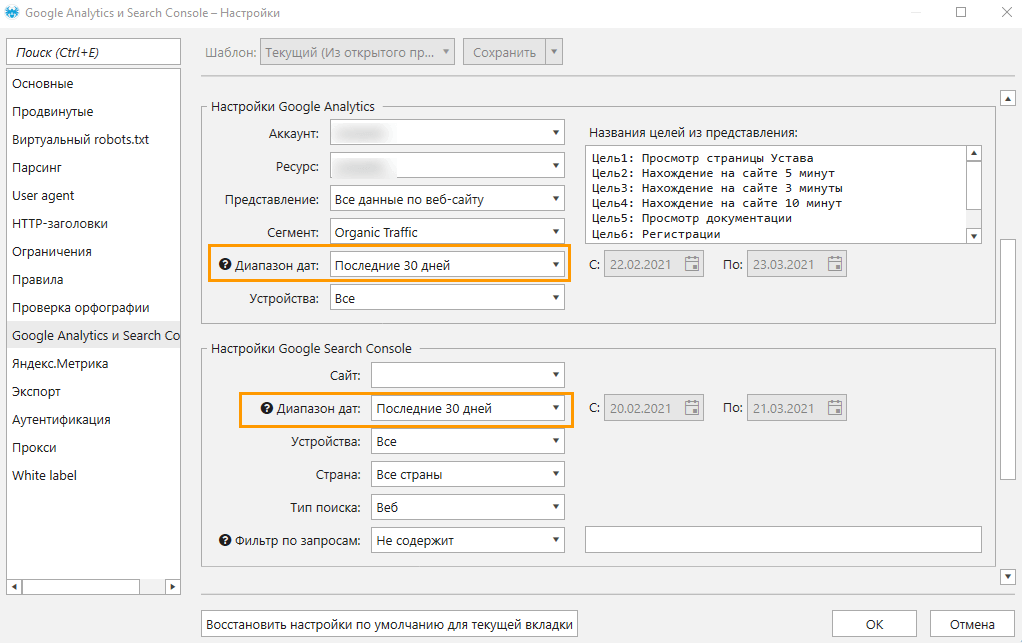Close the settings window

1006,12
